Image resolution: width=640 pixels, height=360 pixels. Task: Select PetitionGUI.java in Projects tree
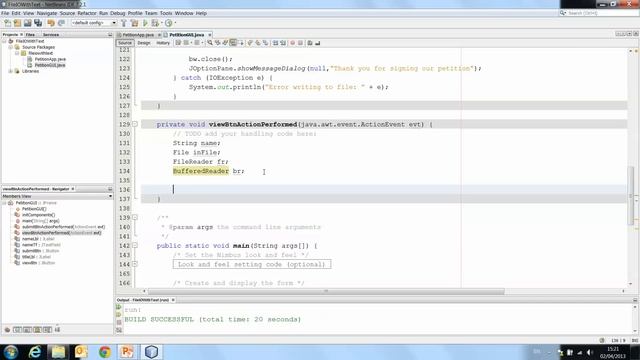pos(50,65)
